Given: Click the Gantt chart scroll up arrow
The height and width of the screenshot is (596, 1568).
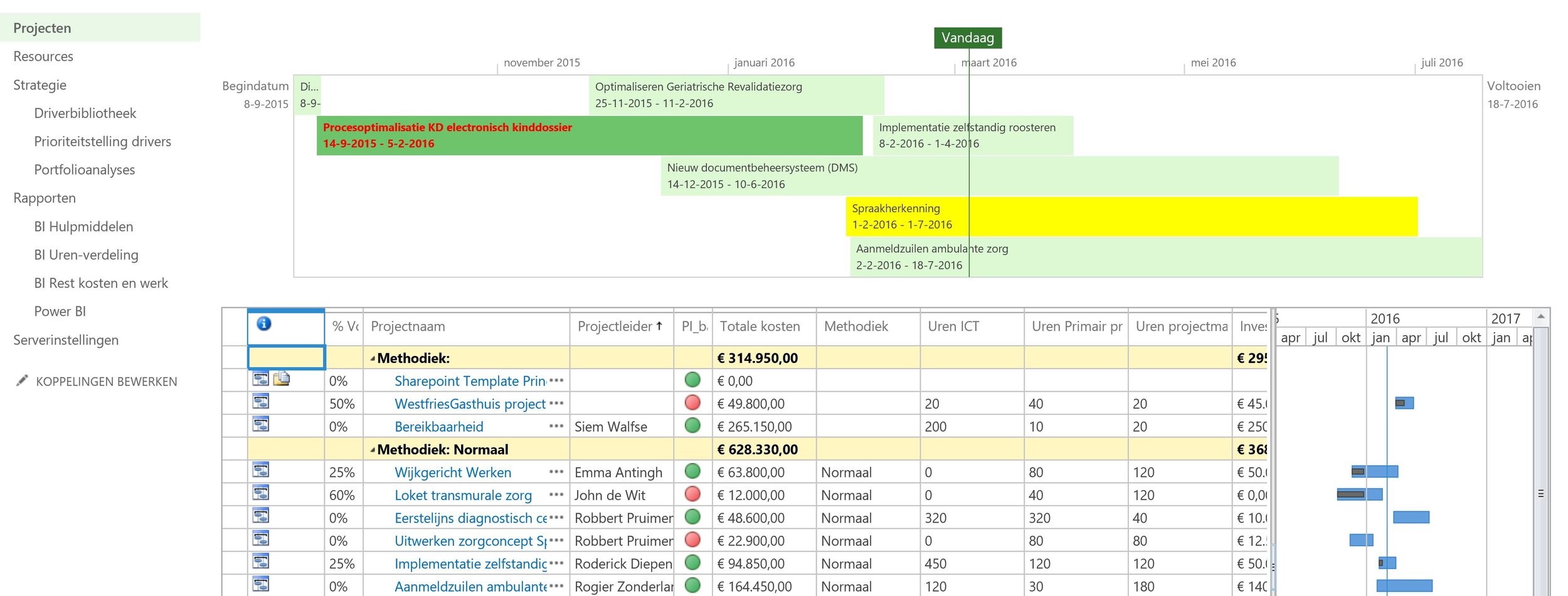Looking at the screenshot, I should coord(1540,317).
